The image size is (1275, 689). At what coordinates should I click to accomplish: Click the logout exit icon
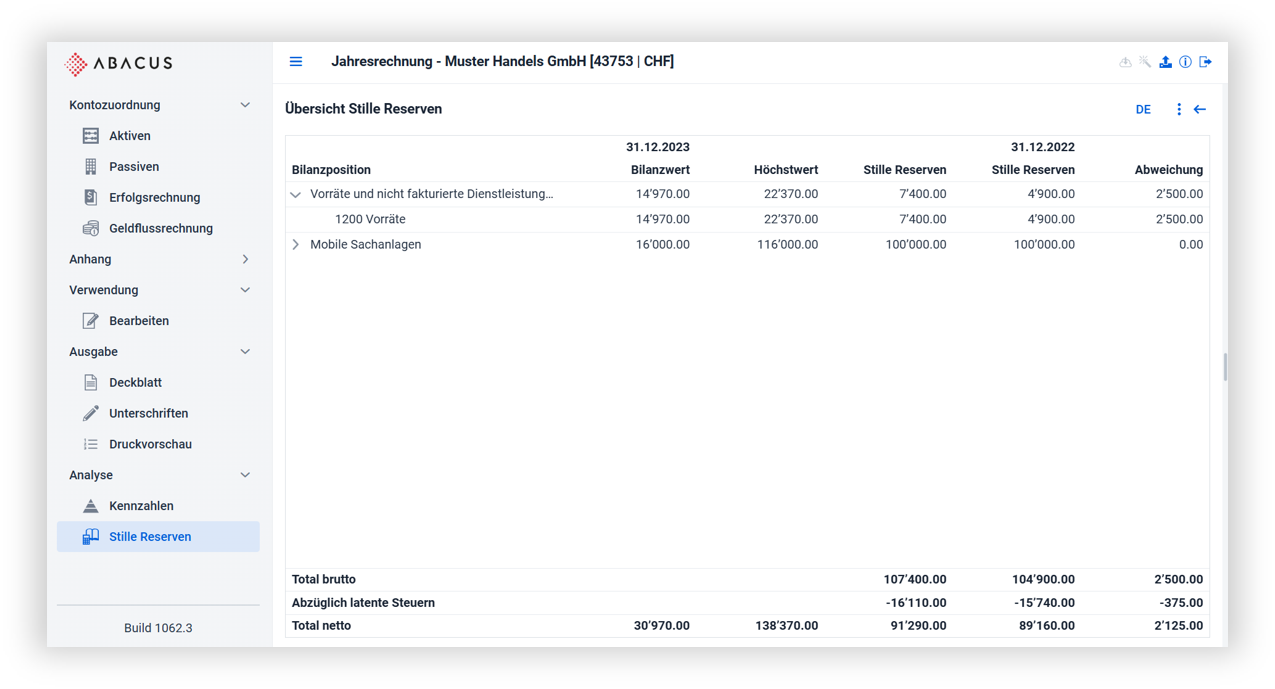coord(1205,62)
